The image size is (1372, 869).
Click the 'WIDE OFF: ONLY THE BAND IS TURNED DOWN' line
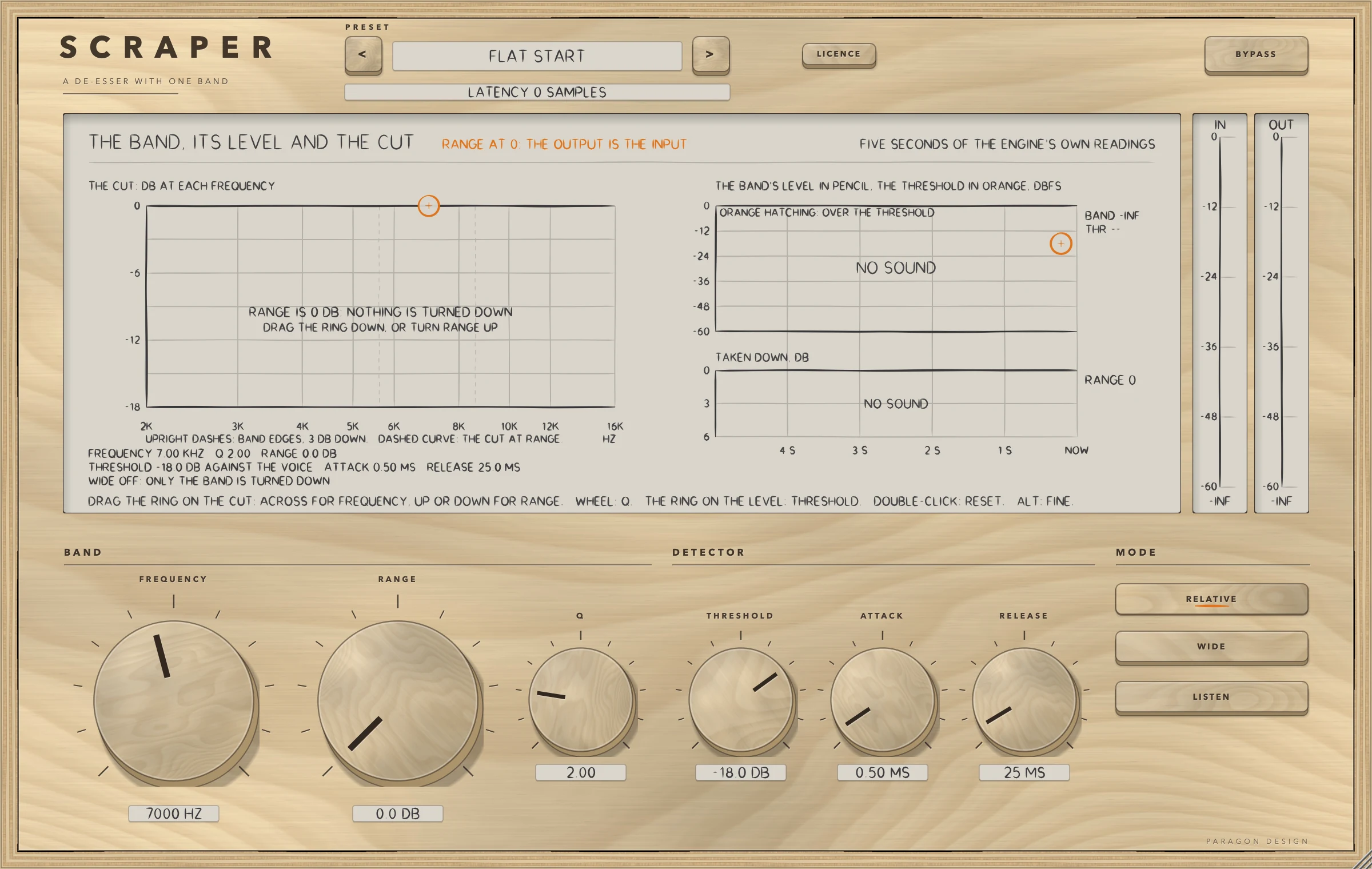[x=209, y=481]
